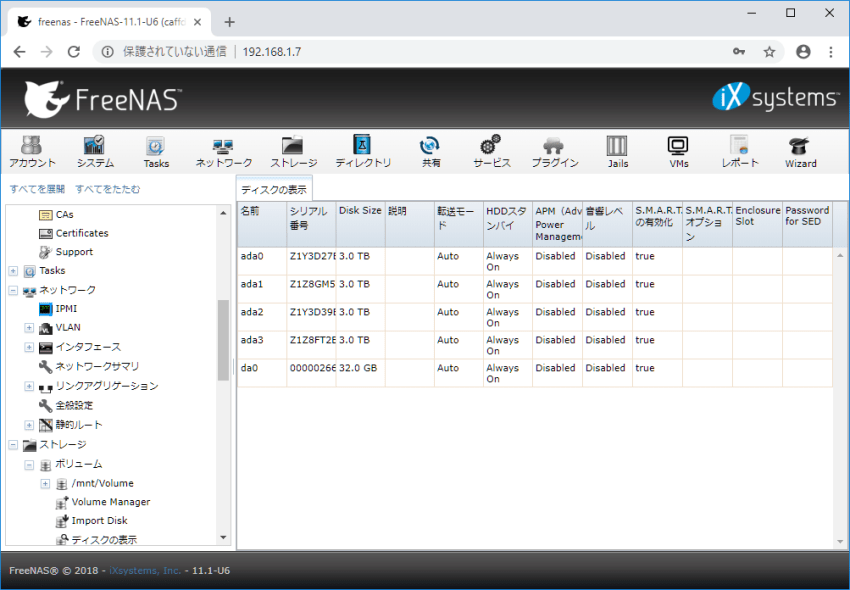Screen dimensions: 850x590
Task: Open the プラグイン toolbar icon
Action: (x=555, y=152)
